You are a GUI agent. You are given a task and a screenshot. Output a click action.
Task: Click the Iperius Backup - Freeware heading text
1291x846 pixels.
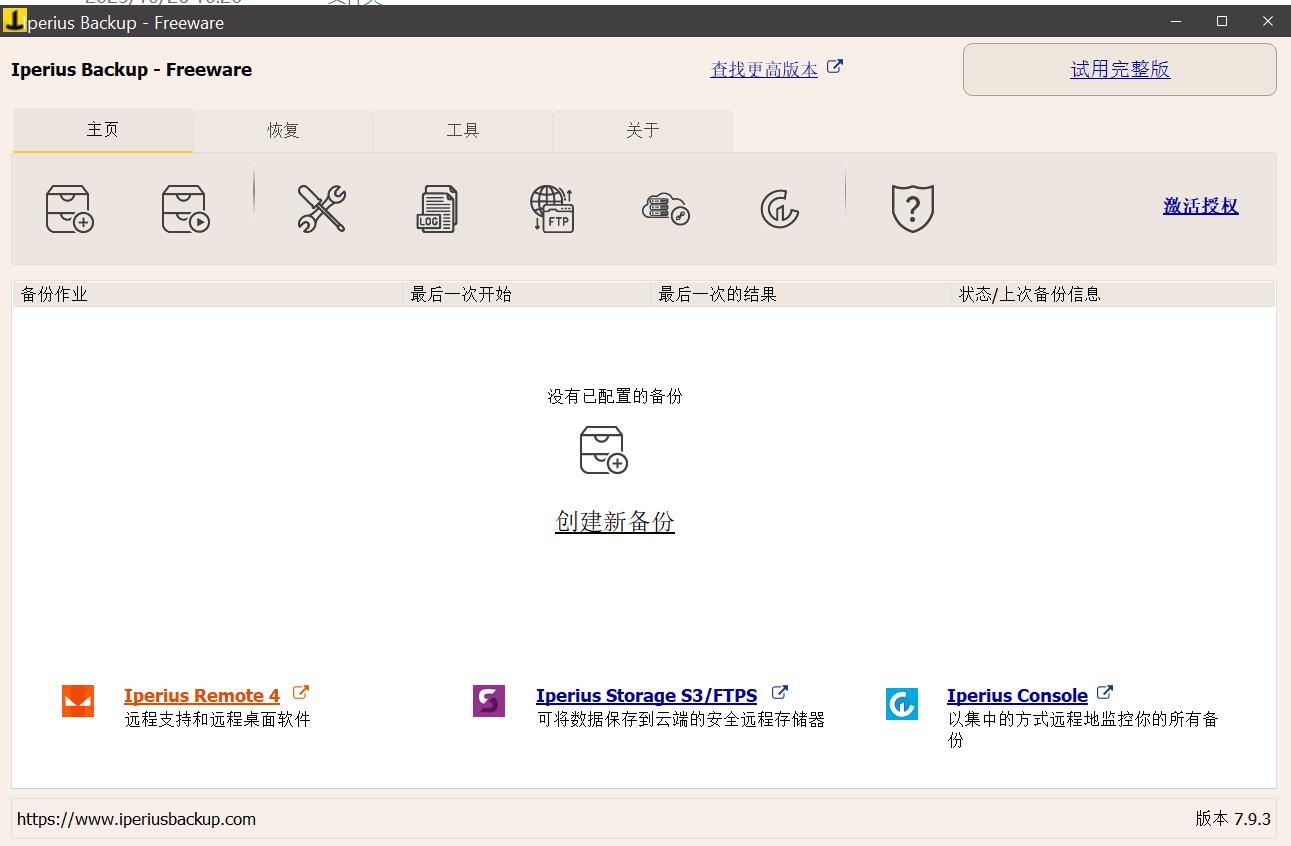131,70
